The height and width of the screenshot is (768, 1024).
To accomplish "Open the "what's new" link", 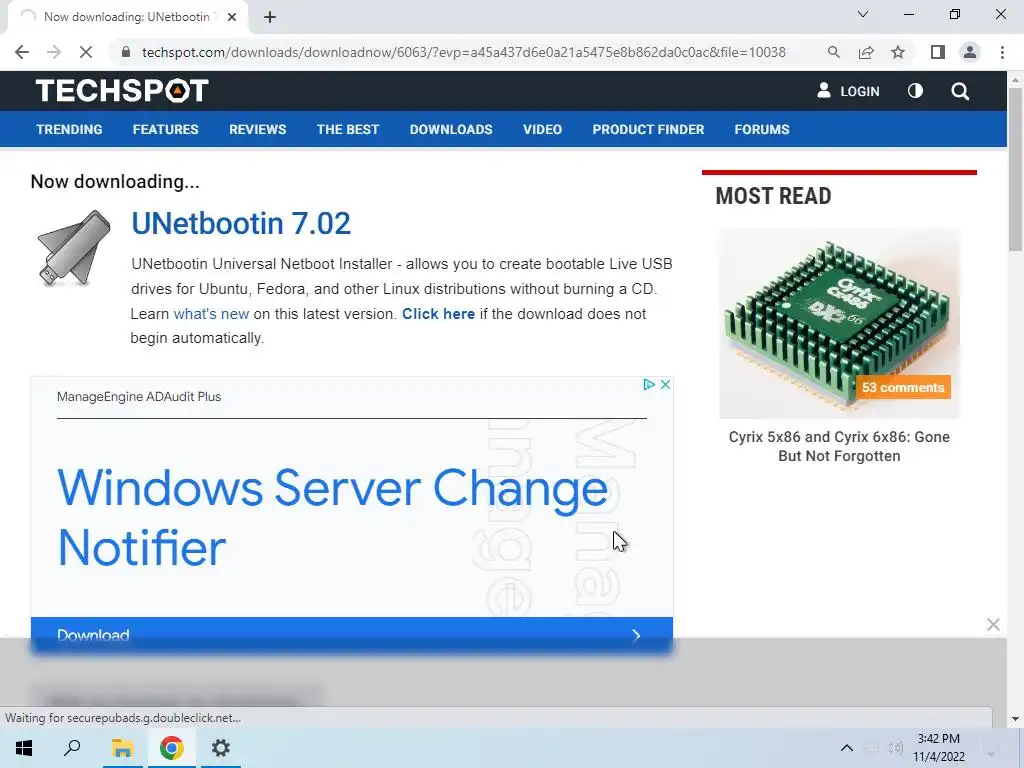I will (x=211, y=313).
